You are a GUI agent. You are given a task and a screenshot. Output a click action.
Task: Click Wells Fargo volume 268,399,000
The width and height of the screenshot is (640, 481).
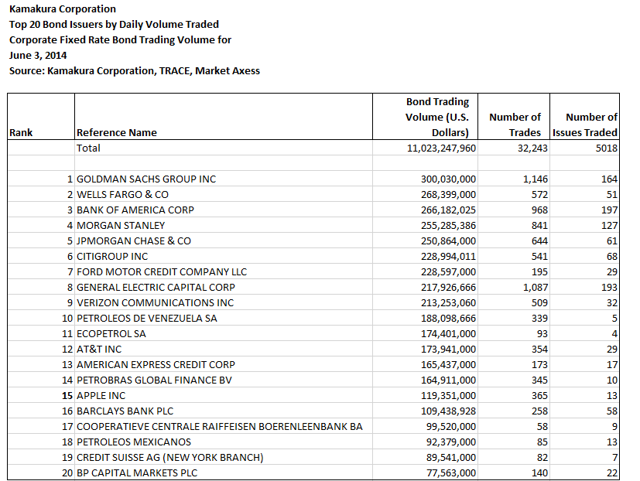point(449,195)
